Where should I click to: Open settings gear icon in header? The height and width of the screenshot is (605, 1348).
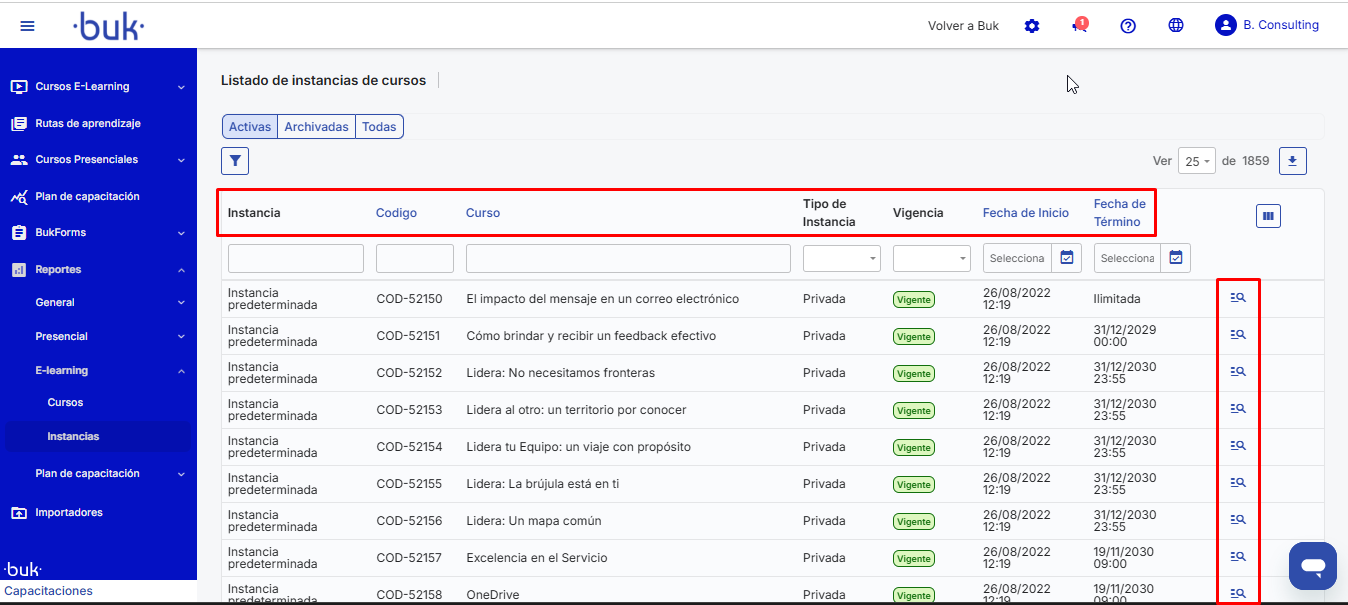pos(1032,26)
